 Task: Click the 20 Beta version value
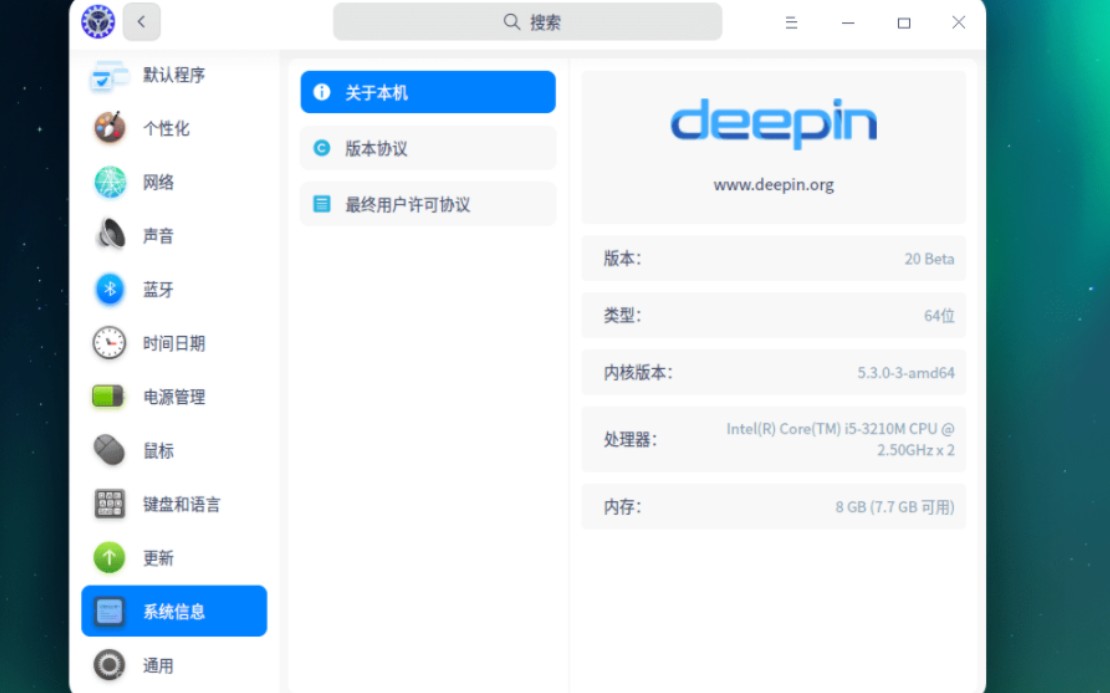929,259
